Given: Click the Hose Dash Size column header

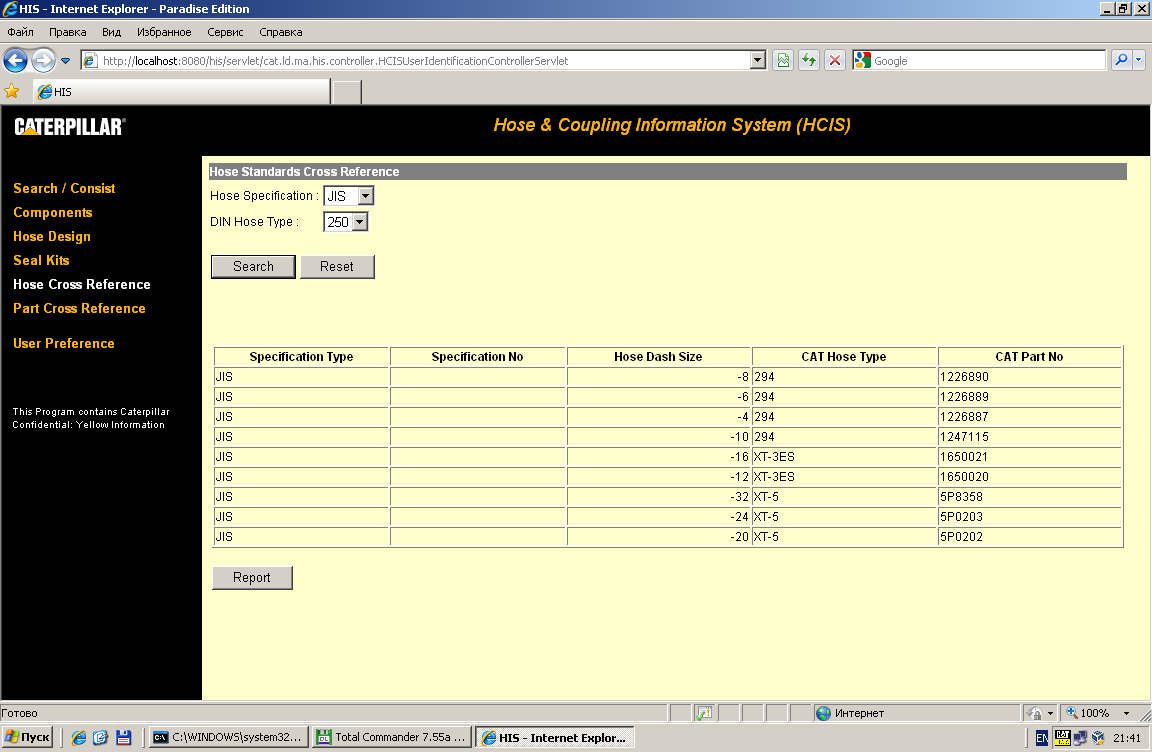Looking at the screenshot, I should tap(658, 357).
